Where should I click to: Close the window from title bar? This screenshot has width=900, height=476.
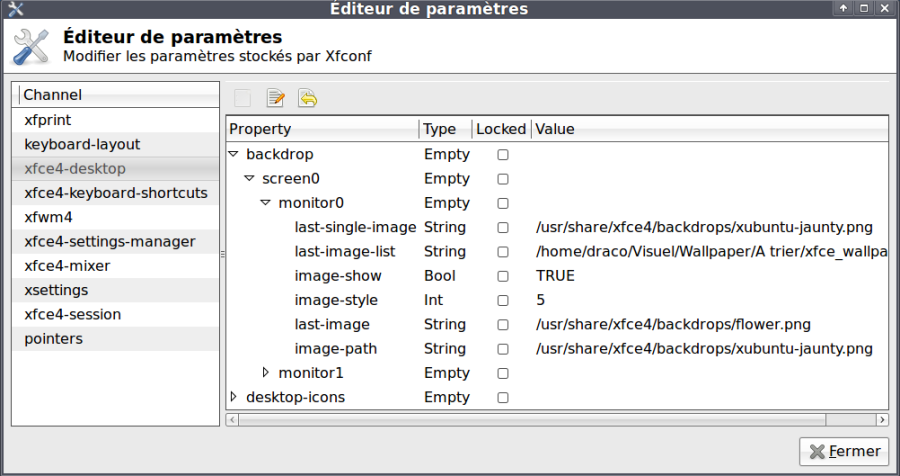point(884,8)
